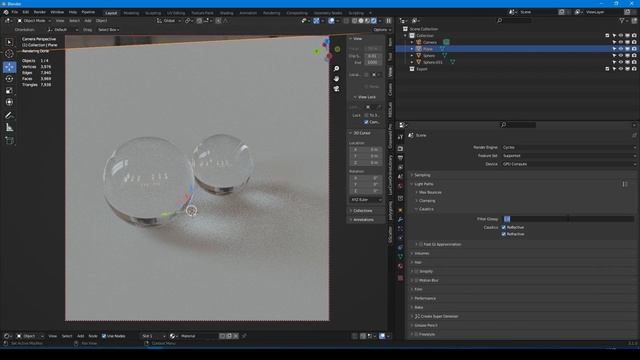Viewport: 640px width, 360px height.
Task: Open the Tool properties tab icon
Action: (400, 137)
